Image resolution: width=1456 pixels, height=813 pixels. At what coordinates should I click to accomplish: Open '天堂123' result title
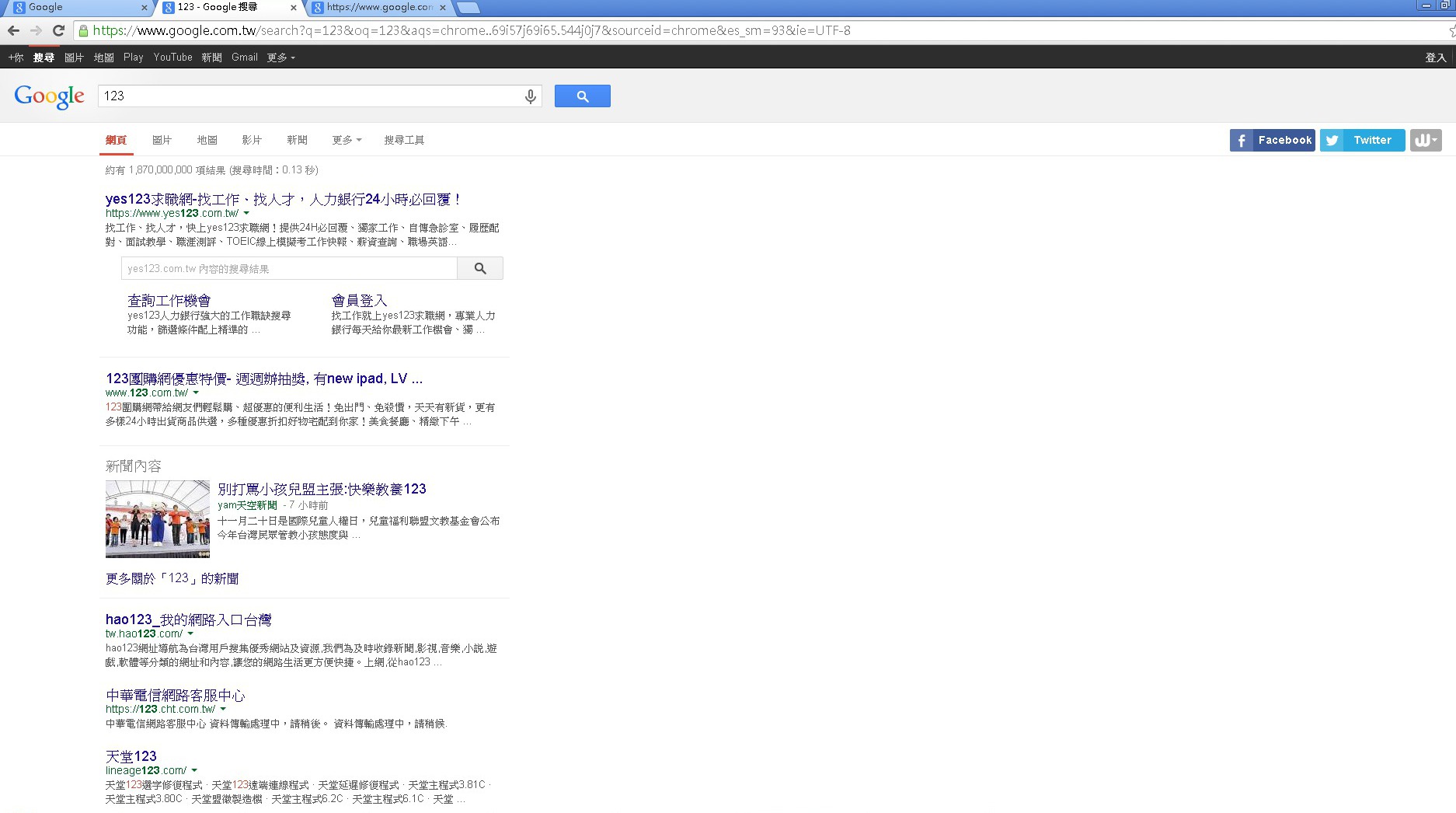click(131, 756)
